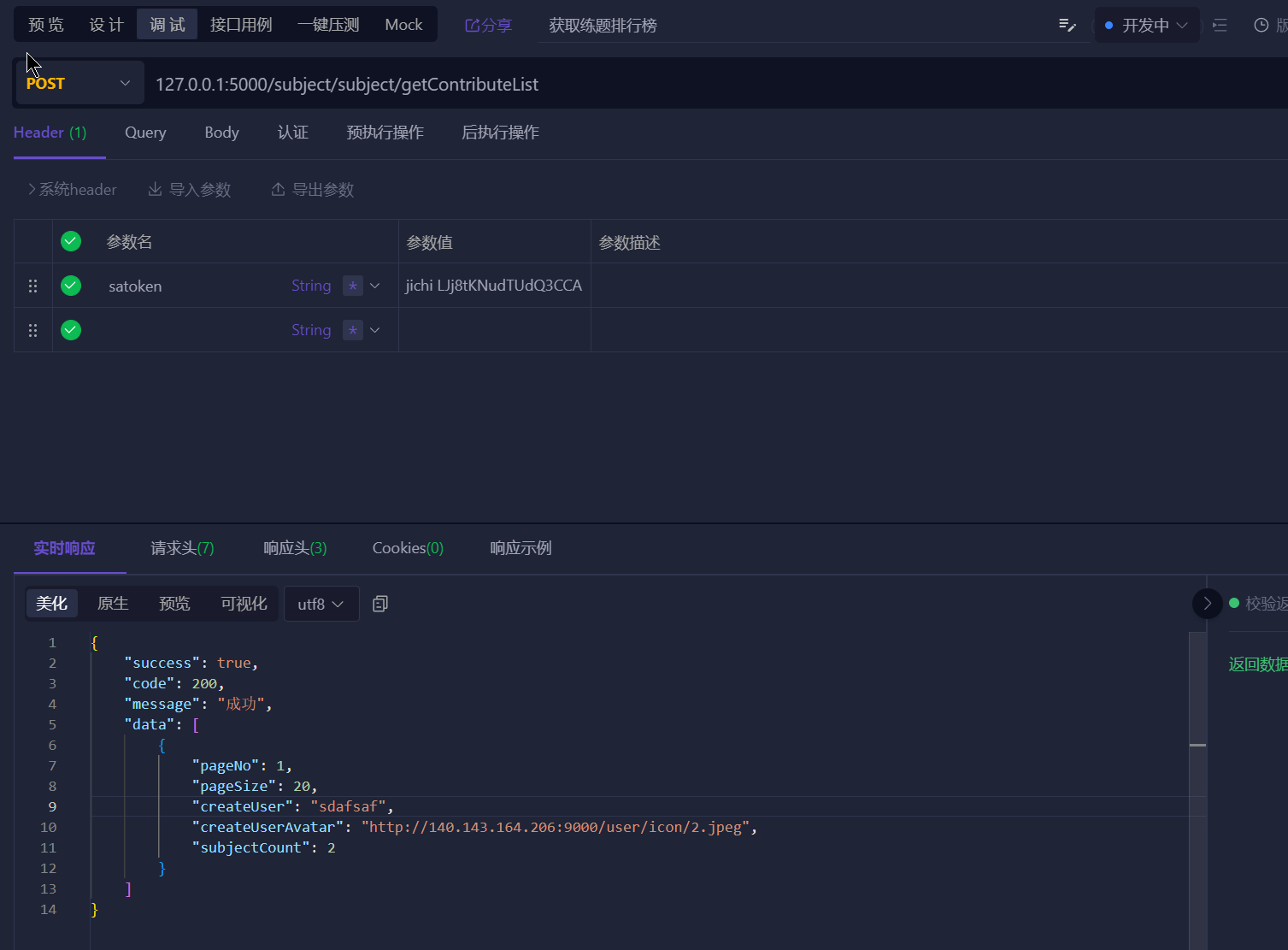Click 导出参数 export button

(x=313, y=190)
